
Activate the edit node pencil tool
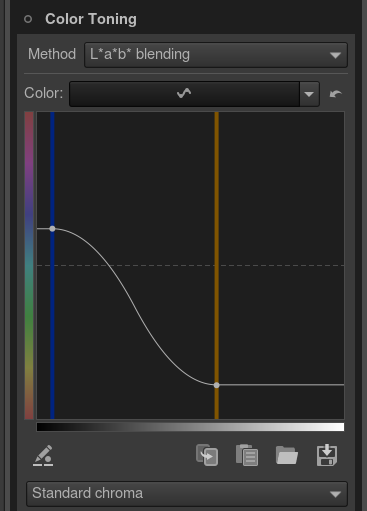point(43,455)
